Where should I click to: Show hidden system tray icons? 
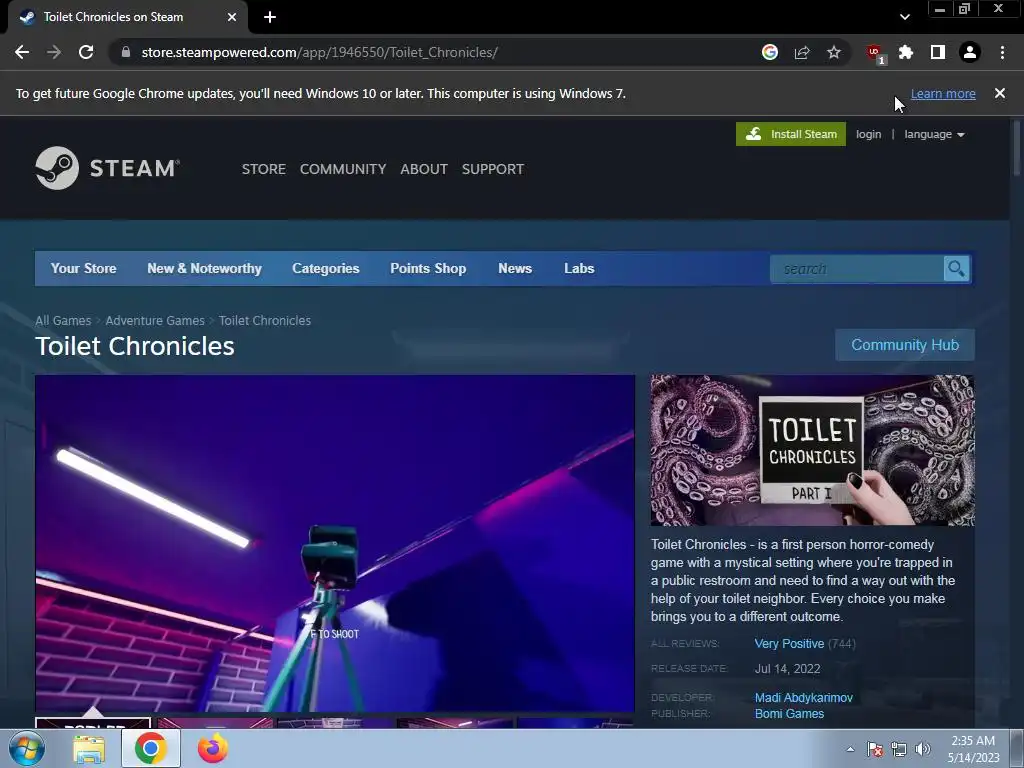pos(850,749)
